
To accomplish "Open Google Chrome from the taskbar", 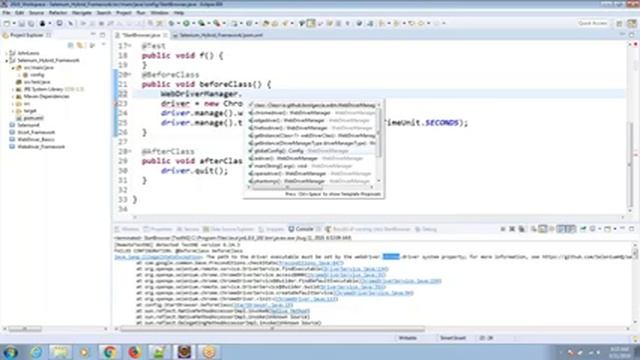I will 109,352.
